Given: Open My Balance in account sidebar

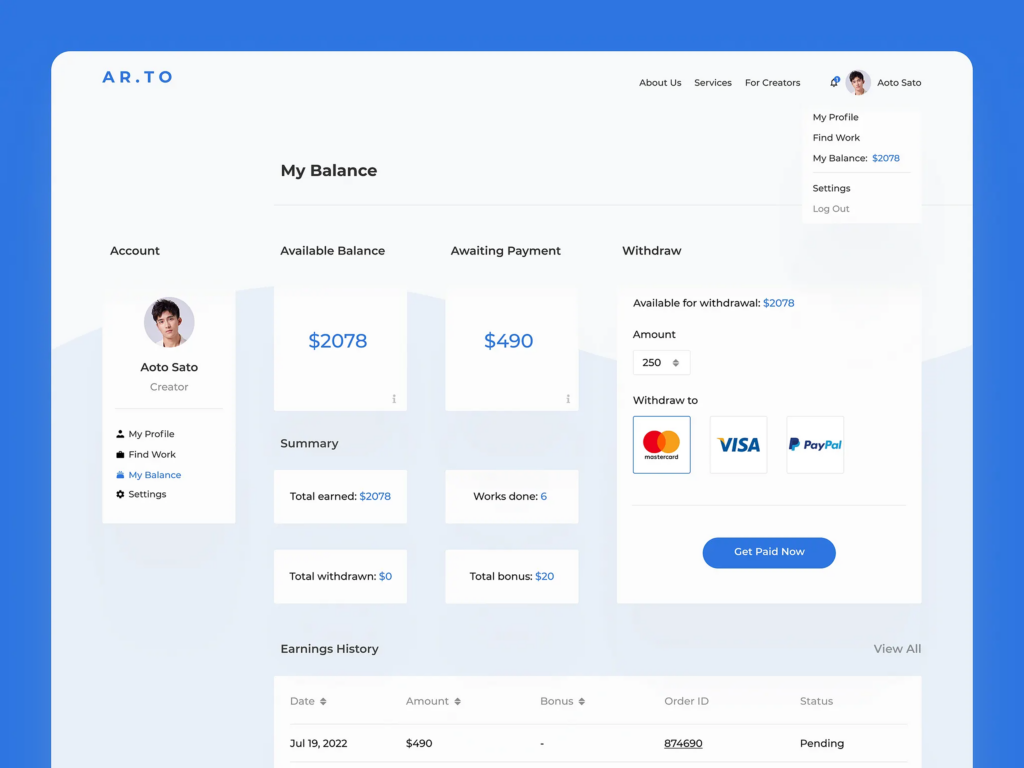Looking at the screenshot, I should click(155, 475).
